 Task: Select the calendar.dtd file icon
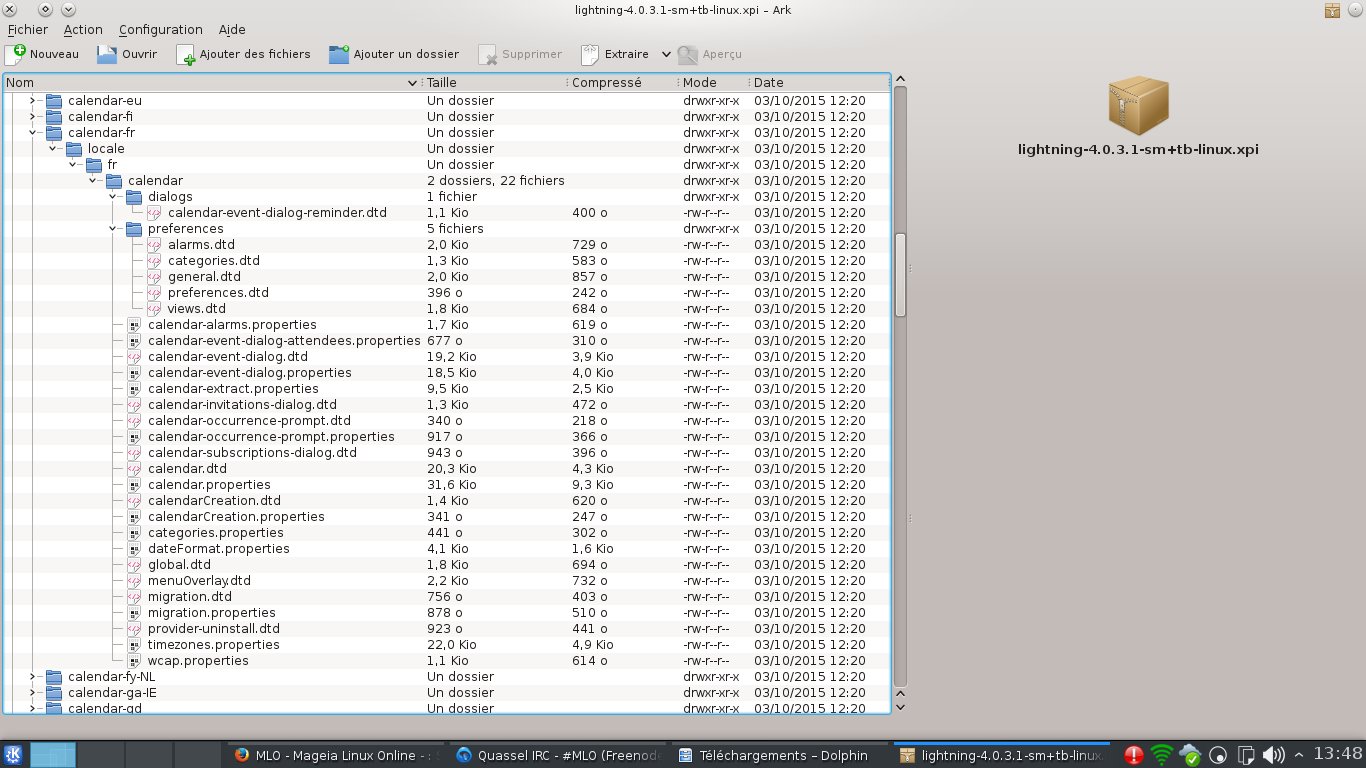pyautogui.click(x=134, y=469)
